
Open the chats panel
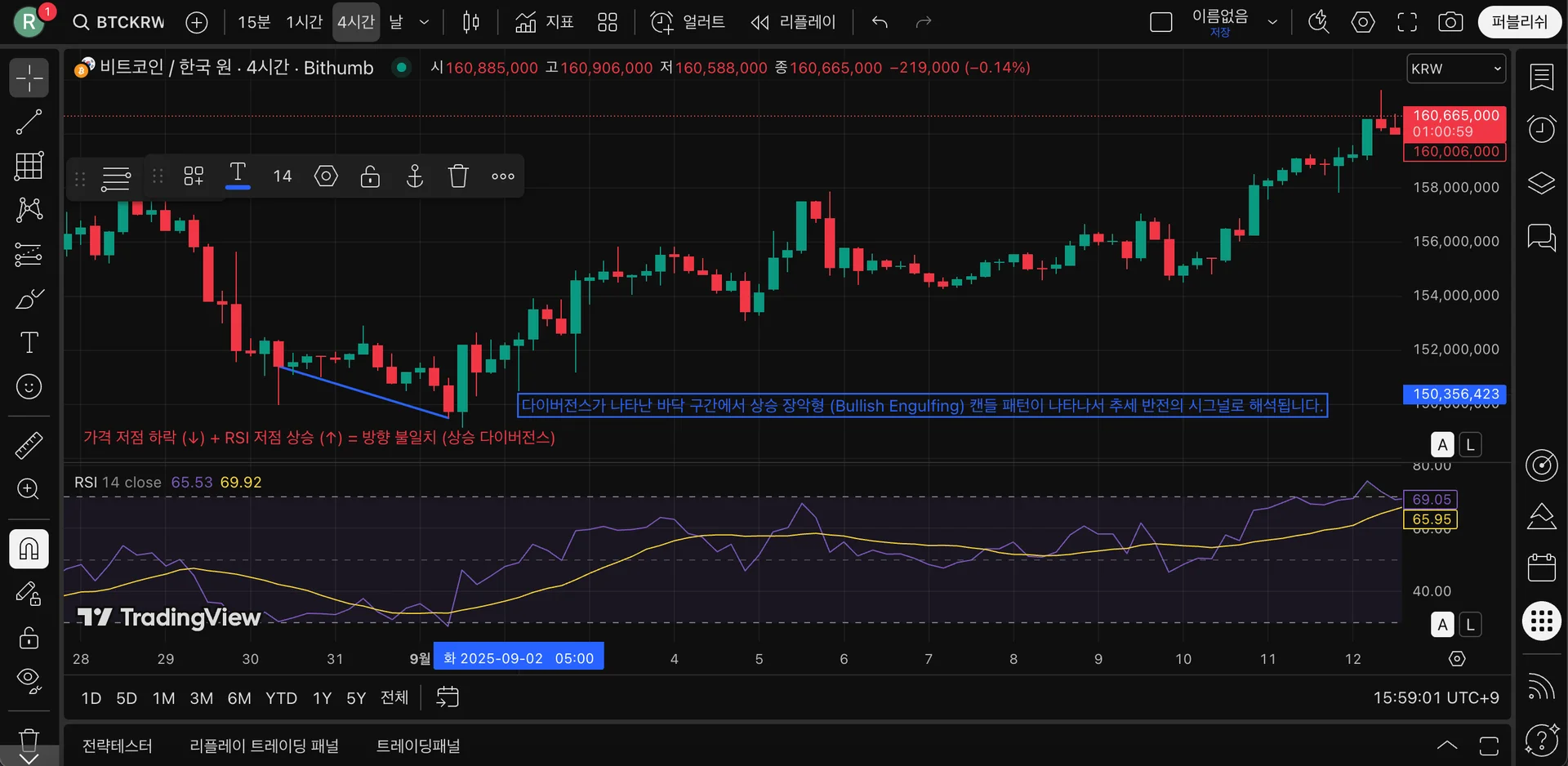pos(1541,237)
